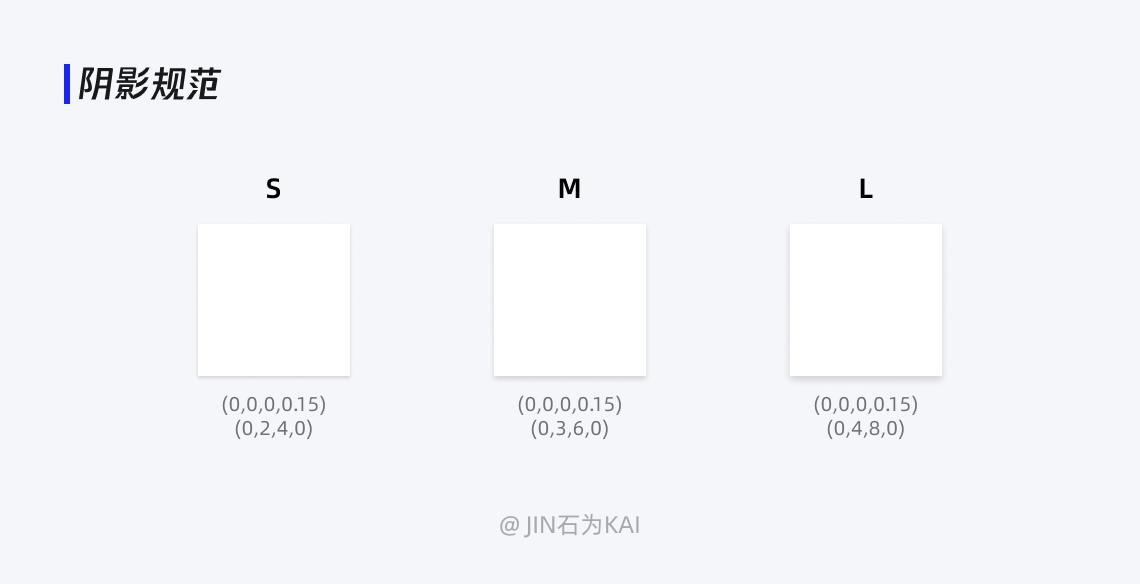The height and width of the screenshot is (584, 1140).
Task: Click the white card under M
Action: (x=569, y=300)
